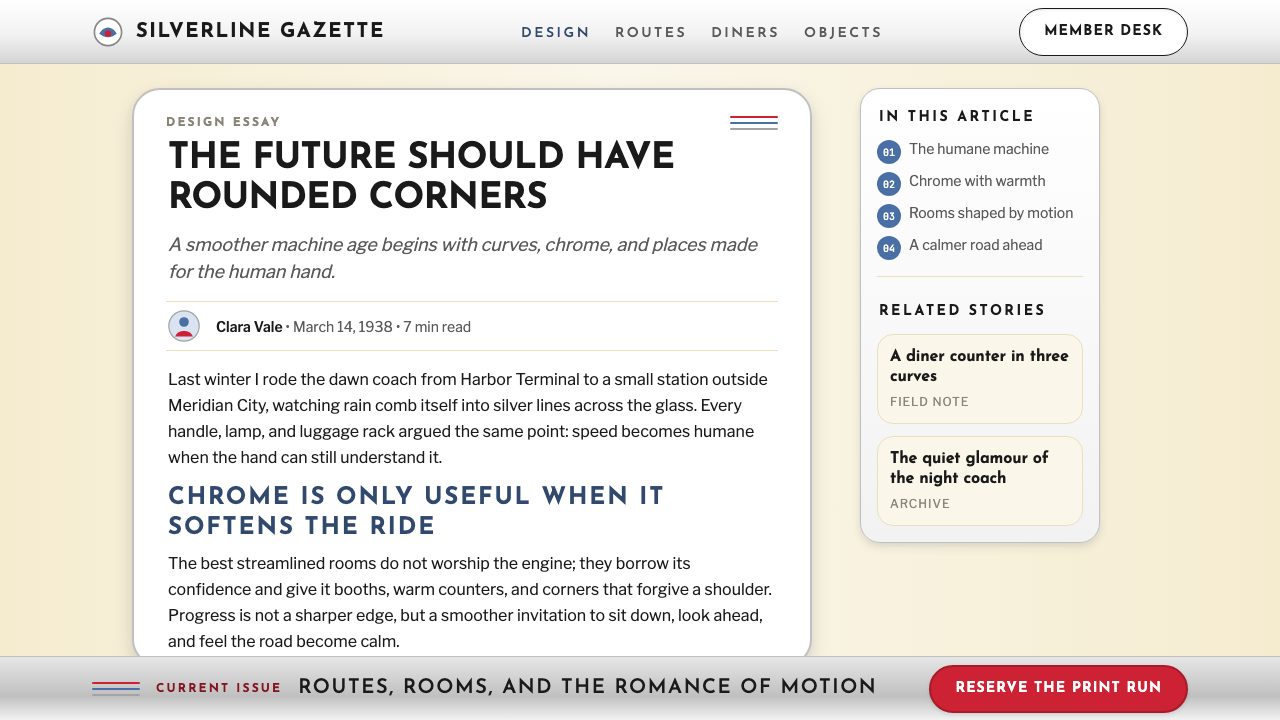Click the In This Article heading

957,116
